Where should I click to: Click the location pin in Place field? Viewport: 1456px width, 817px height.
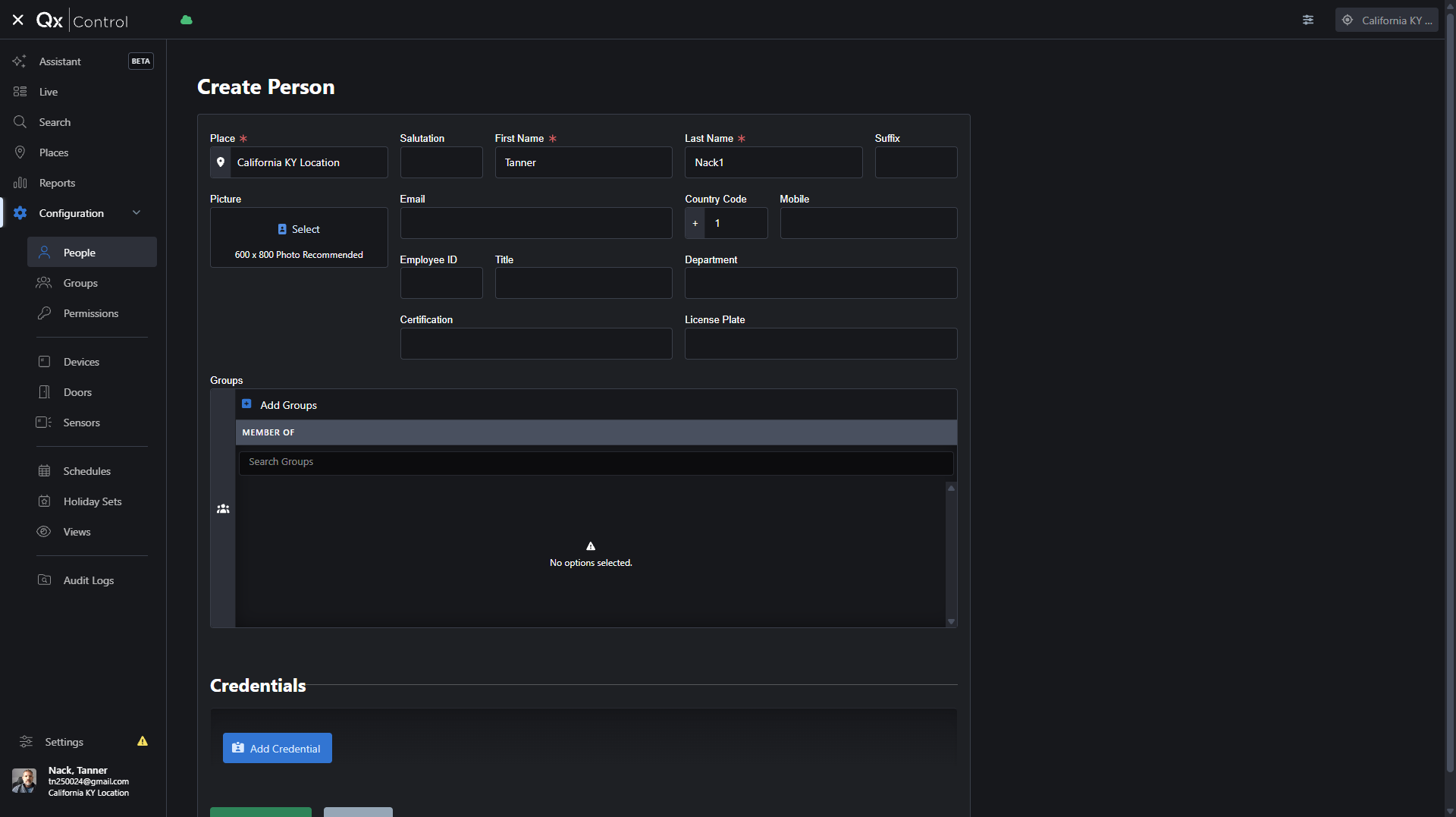[221, 162]
